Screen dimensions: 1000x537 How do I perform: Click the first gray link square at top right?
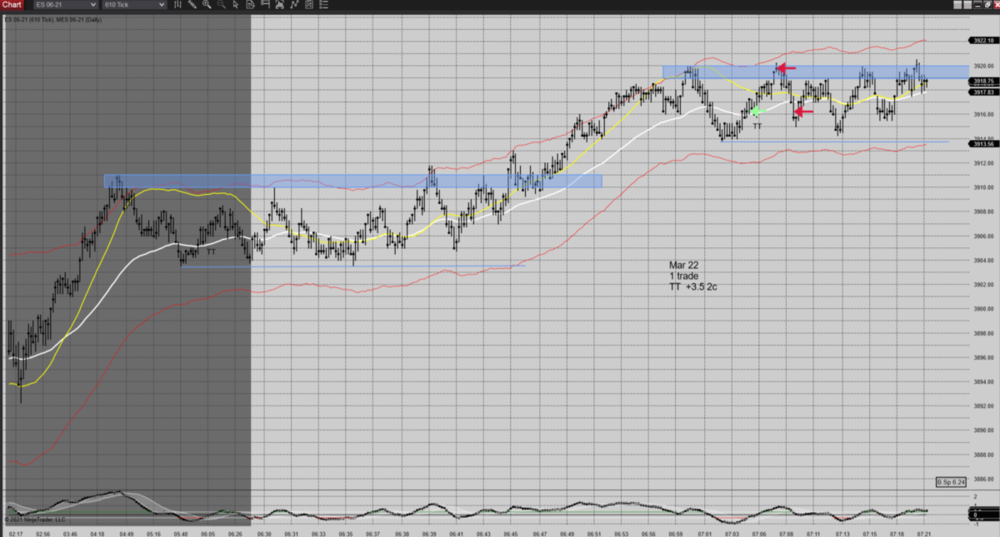[957, 5]
